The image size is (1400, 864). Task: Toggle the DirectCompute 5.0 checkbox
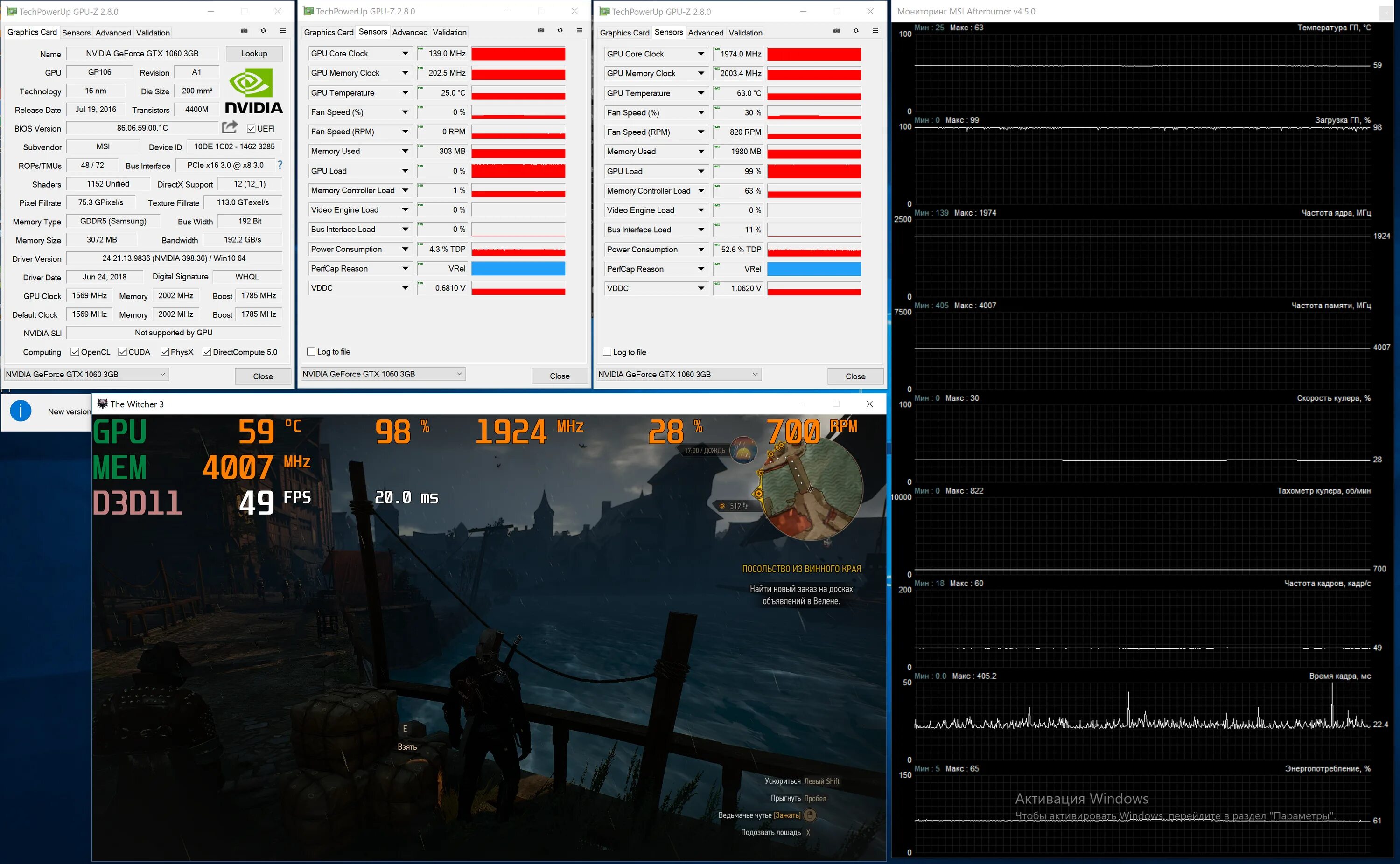coord(207,352)
